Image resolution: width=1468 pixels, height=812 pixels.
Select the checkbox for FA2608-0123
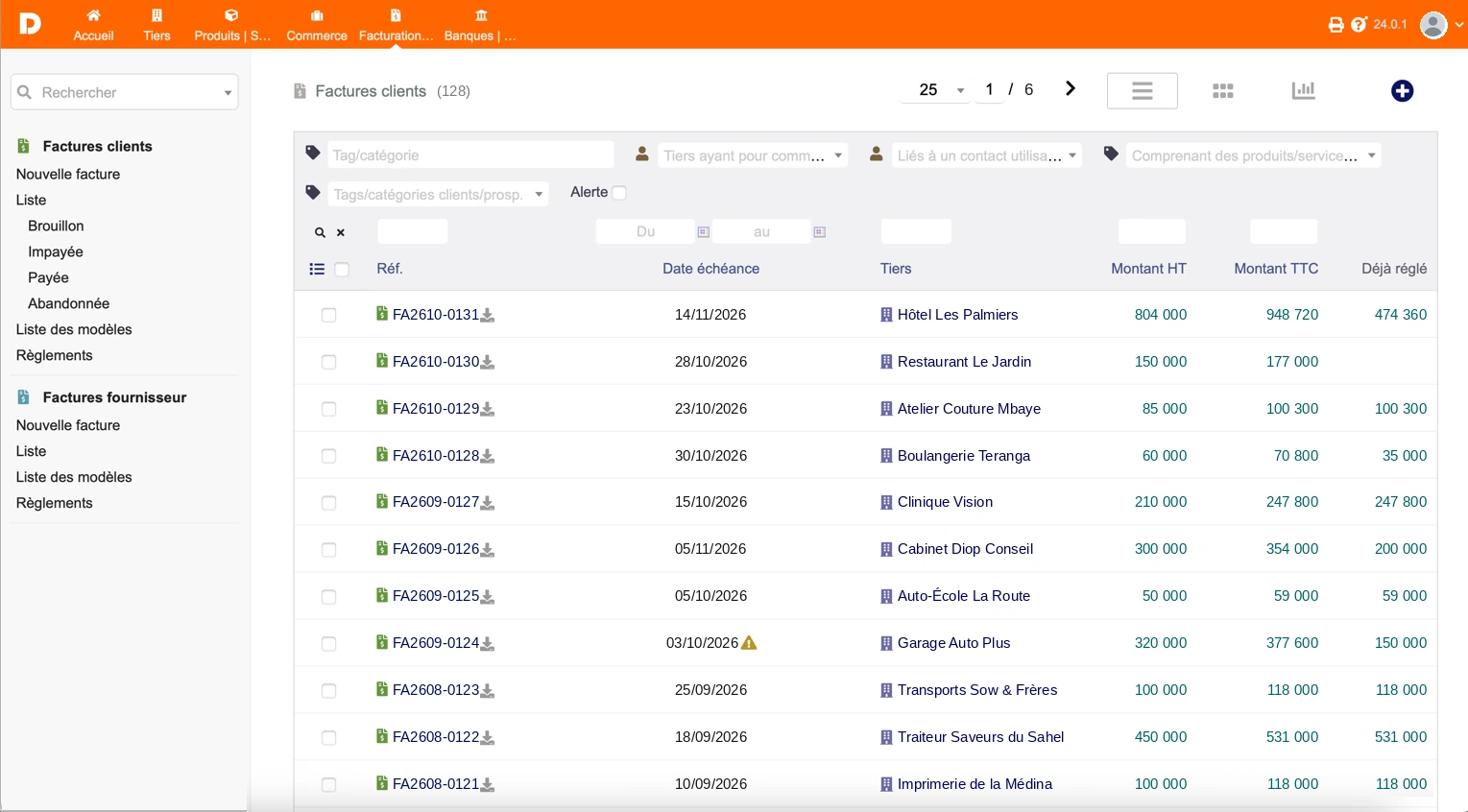[328, 691]
